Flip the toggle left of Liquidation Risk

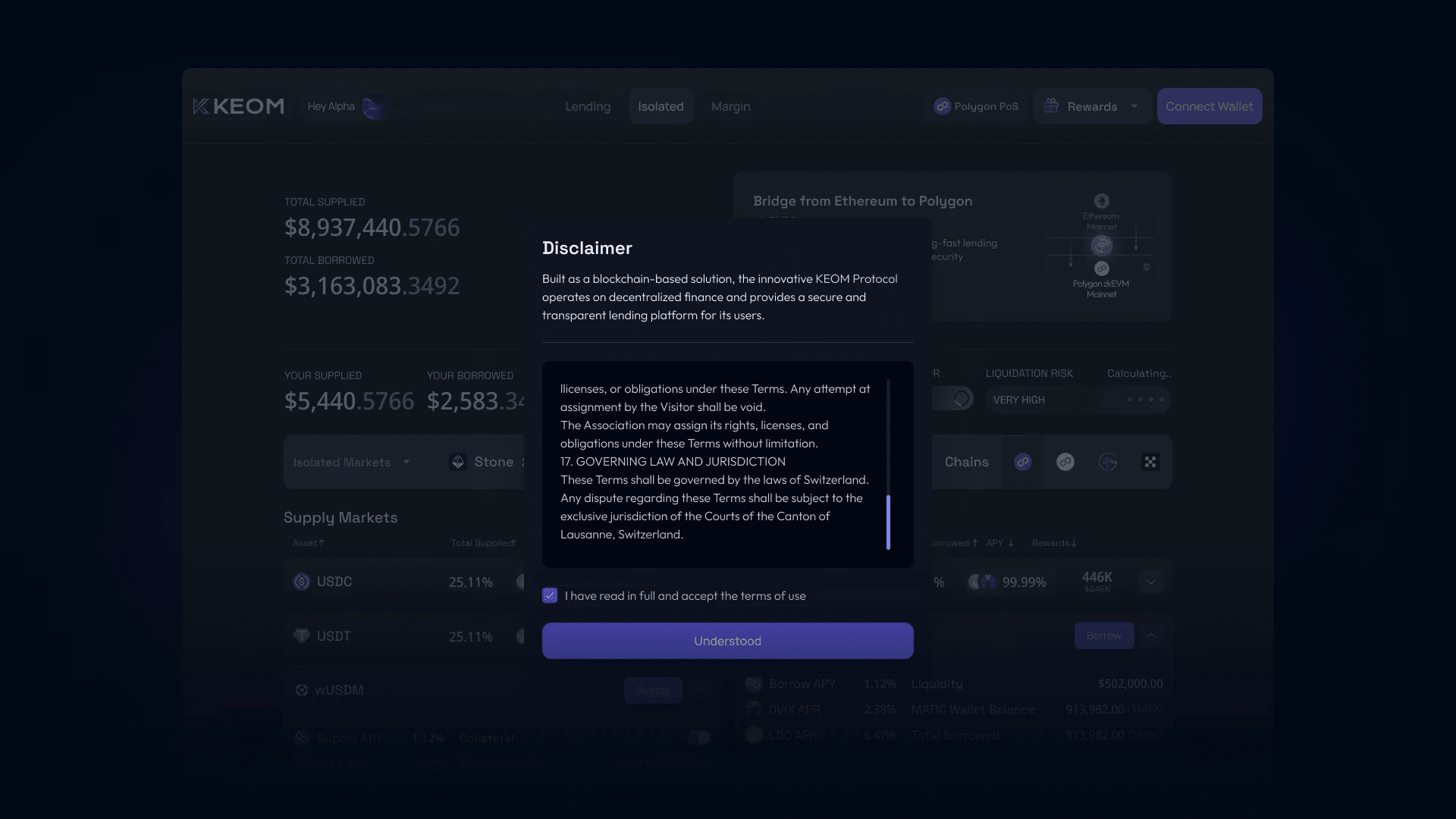pyautogui.click(x=952, y=399)
